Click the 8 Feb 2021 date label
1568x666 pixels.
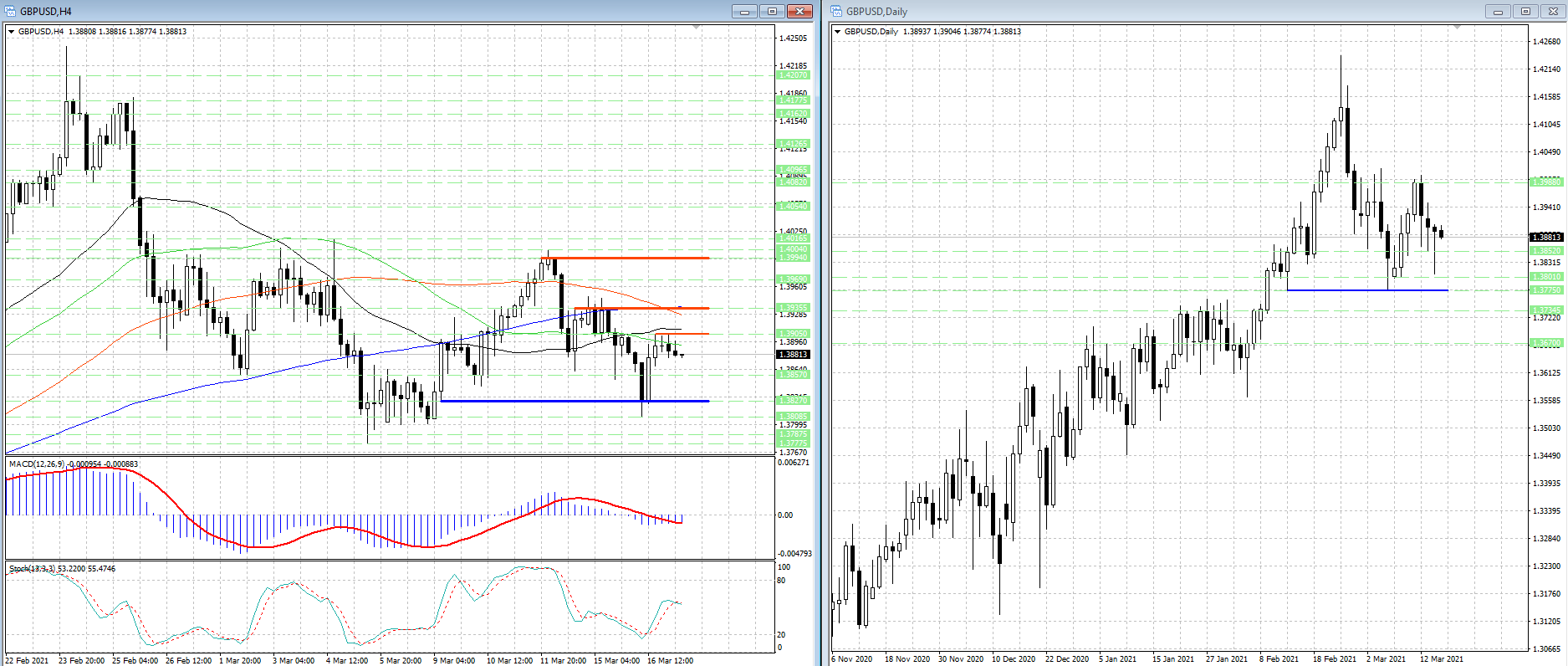coord(1279,659)
